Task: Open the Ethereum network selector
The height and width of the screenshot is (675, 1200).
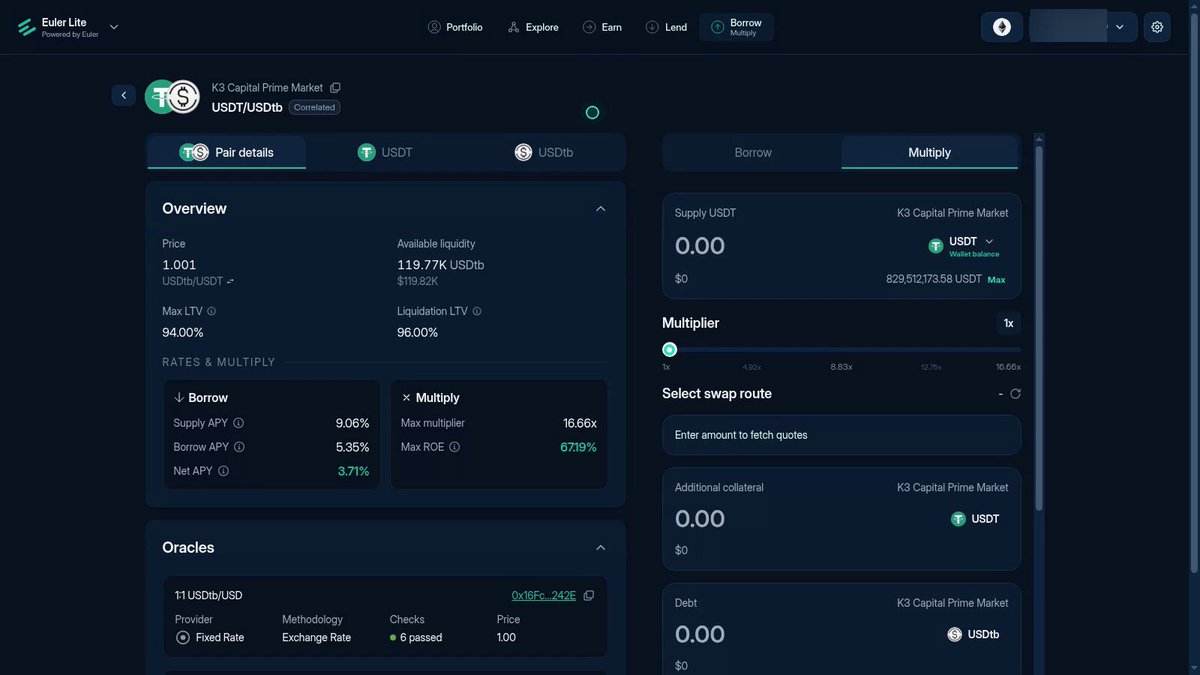Action: click(1002, 27)
